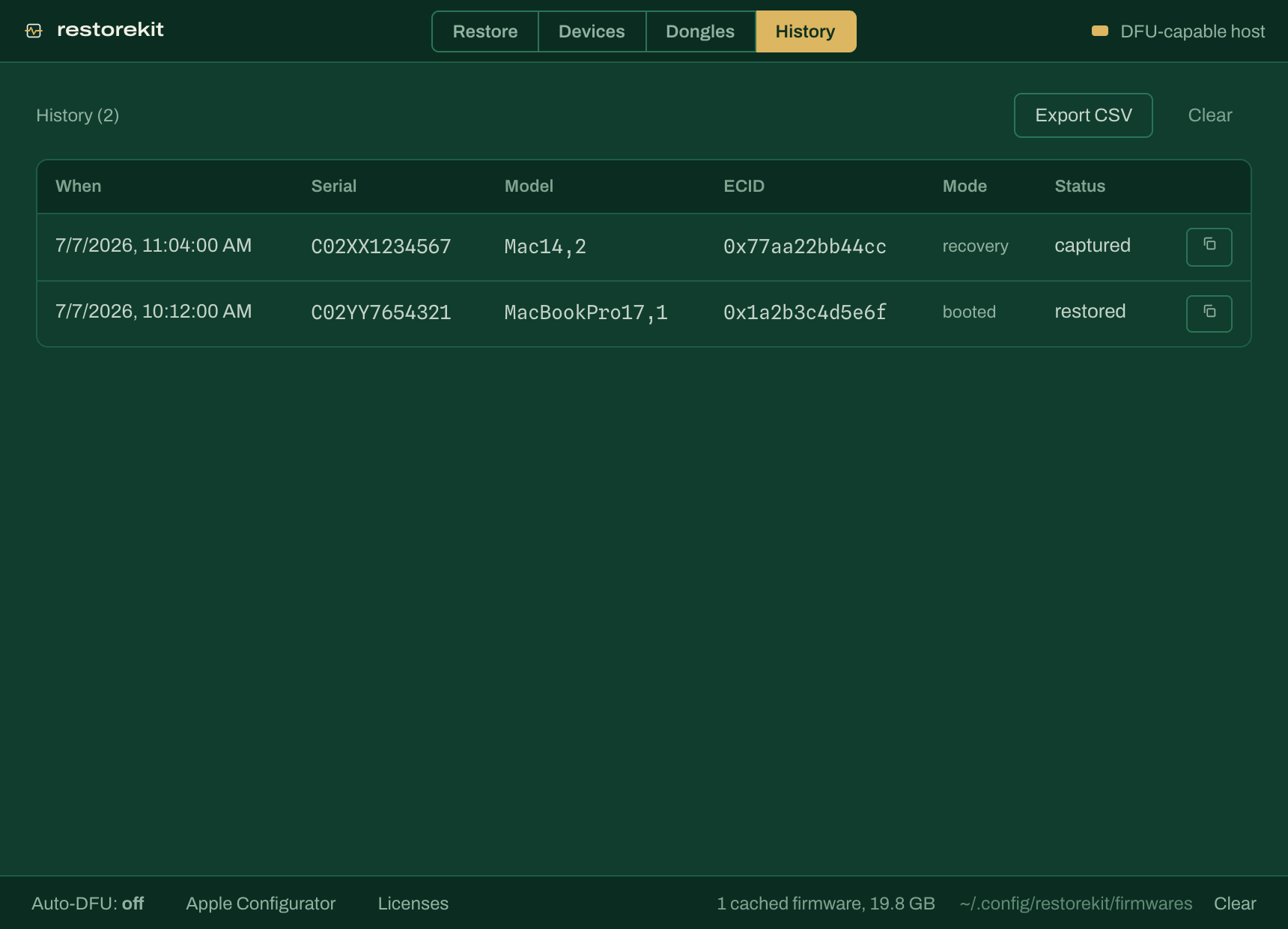1288x929 pixels.
Task: Click the serial C02XX1234567
Action: 381,247
